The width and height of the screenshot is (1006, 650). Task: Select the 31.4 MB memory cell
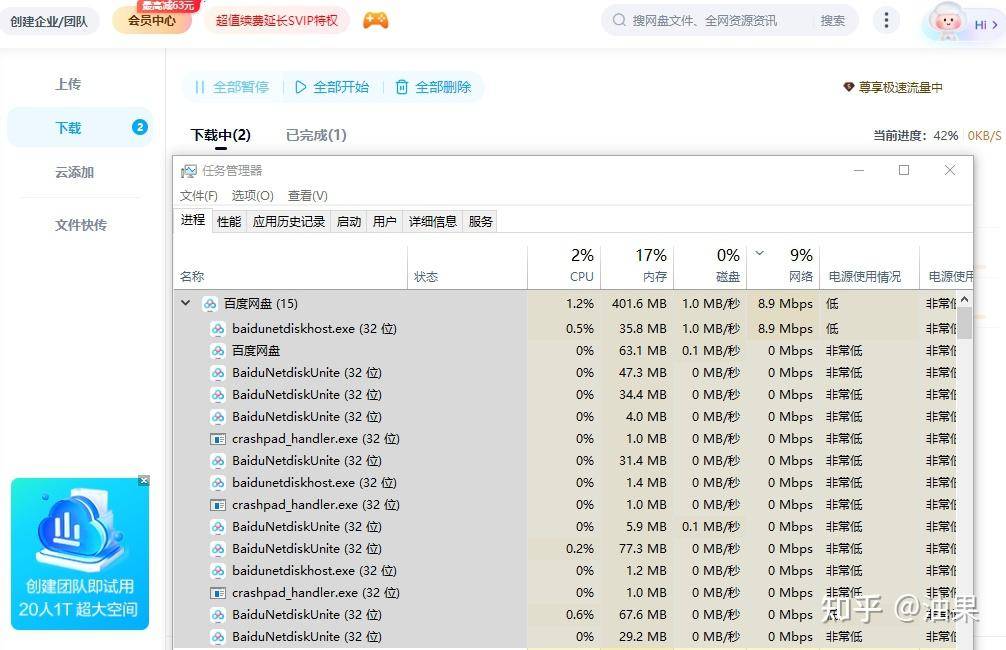coord(643,461)
